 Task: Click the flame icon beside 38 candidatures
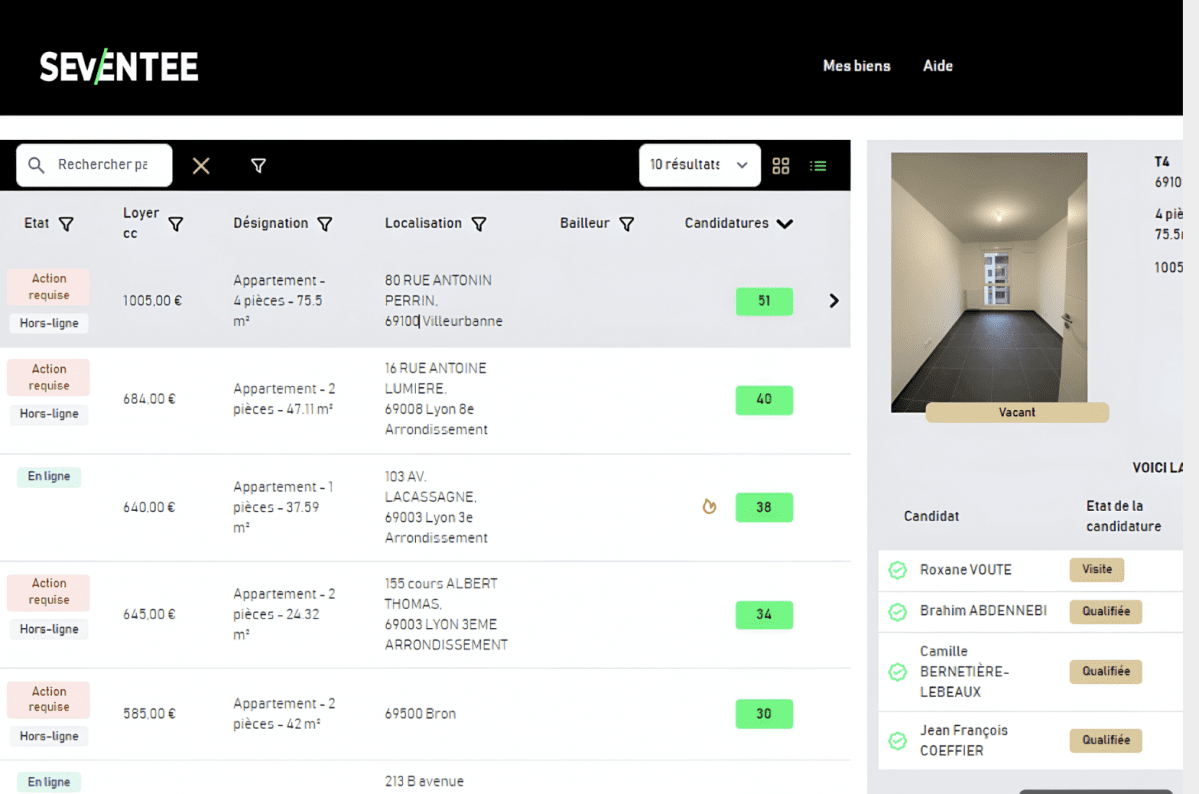709,507
